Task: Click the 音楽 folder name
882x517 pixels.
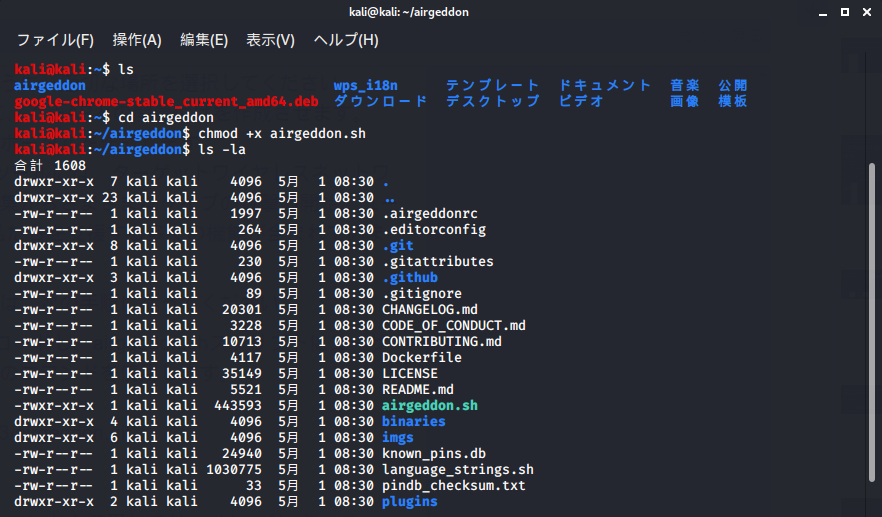Action: (685, 86)
